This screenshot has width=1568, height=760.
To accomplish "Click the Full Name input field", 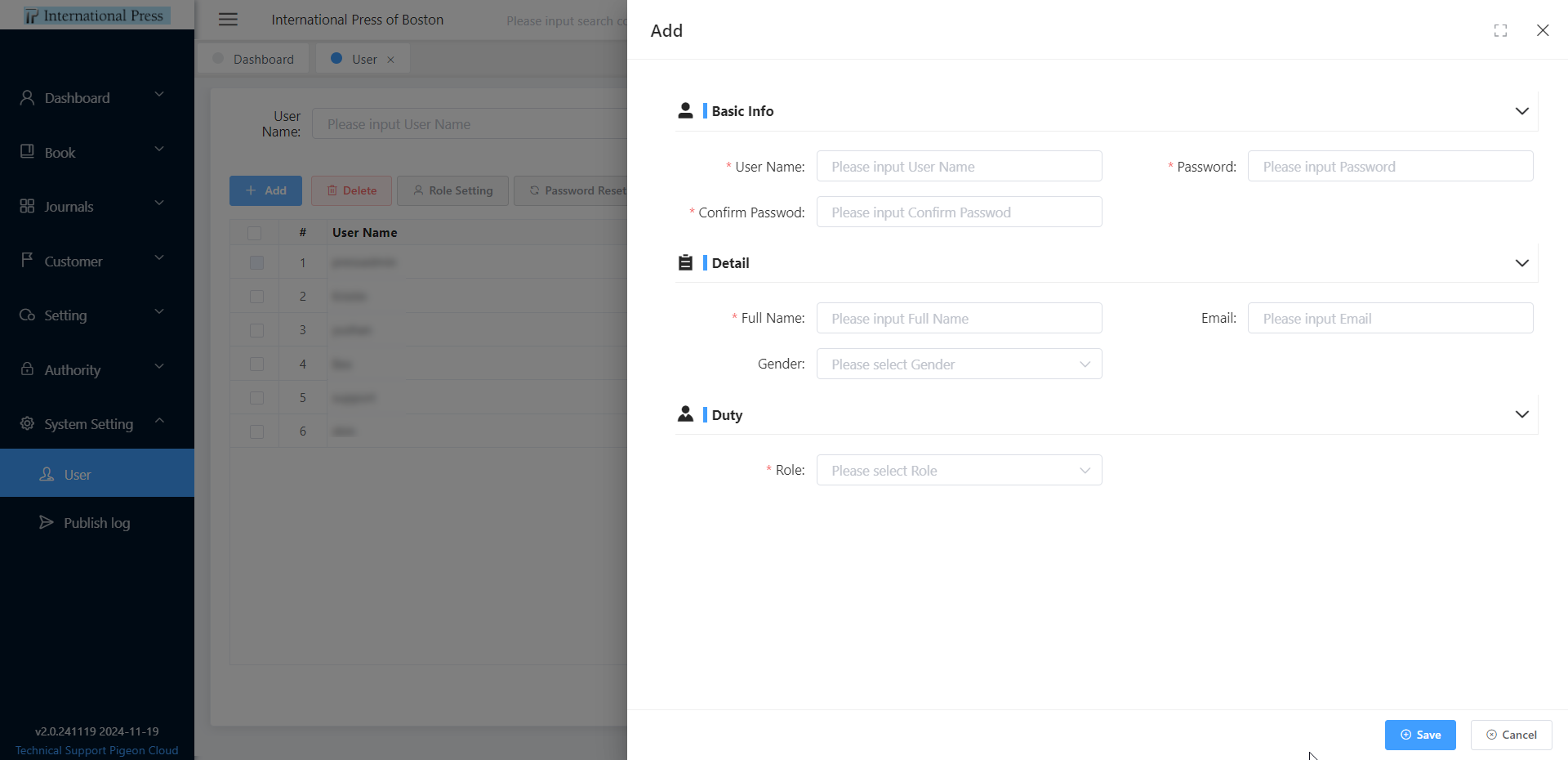I will (959, 318).
